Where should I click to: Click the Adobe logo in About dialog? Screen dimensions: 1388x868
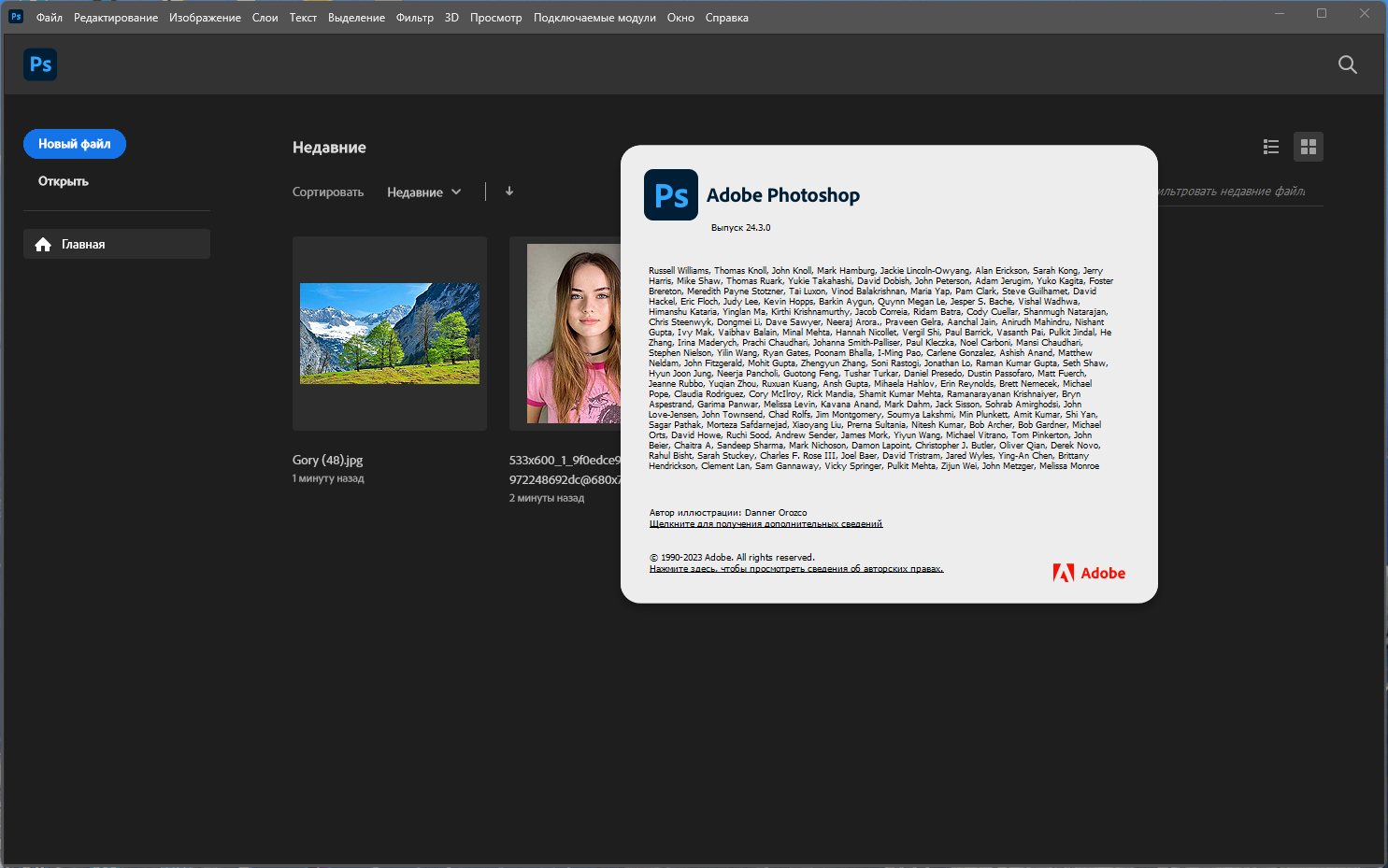(x=1089, y=573)
